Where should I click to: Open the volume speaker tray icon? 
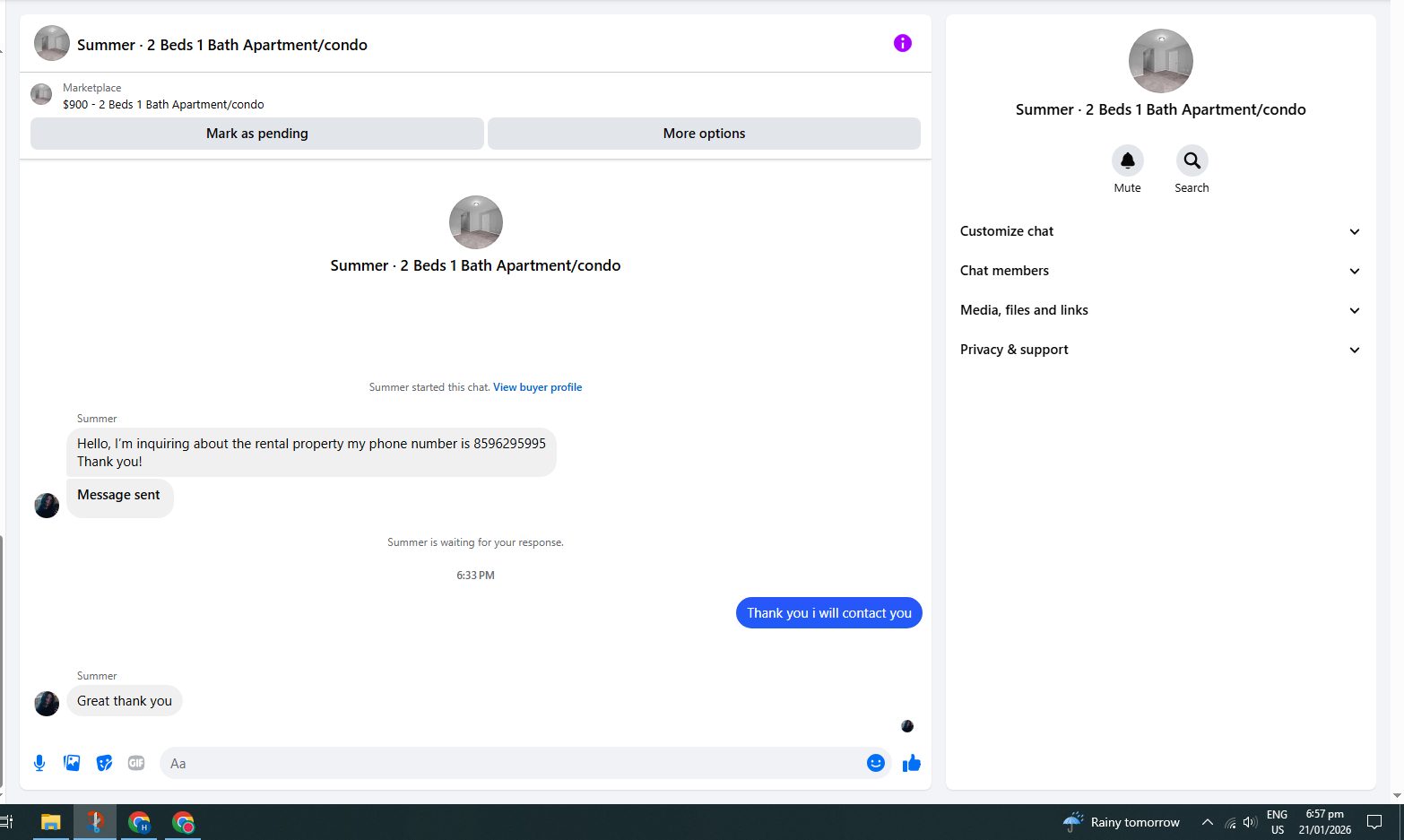click(x=1250, y=822)
